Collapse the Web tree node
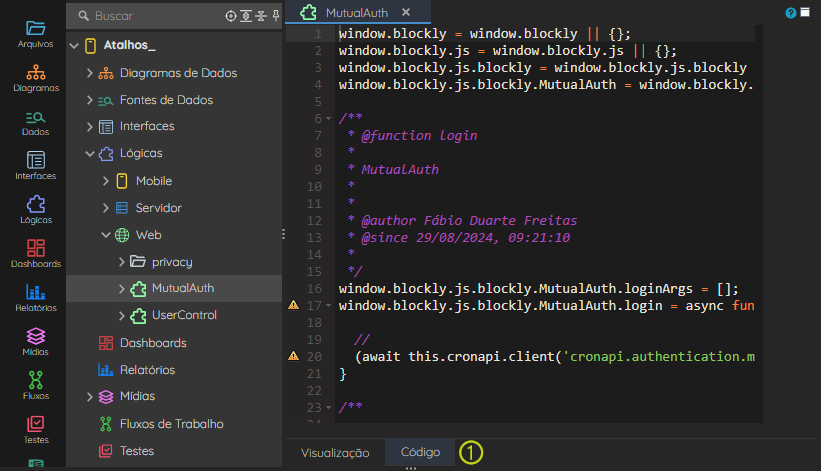Image resolution: width=821 pixels, height=471 pixels. coord(106,235)
